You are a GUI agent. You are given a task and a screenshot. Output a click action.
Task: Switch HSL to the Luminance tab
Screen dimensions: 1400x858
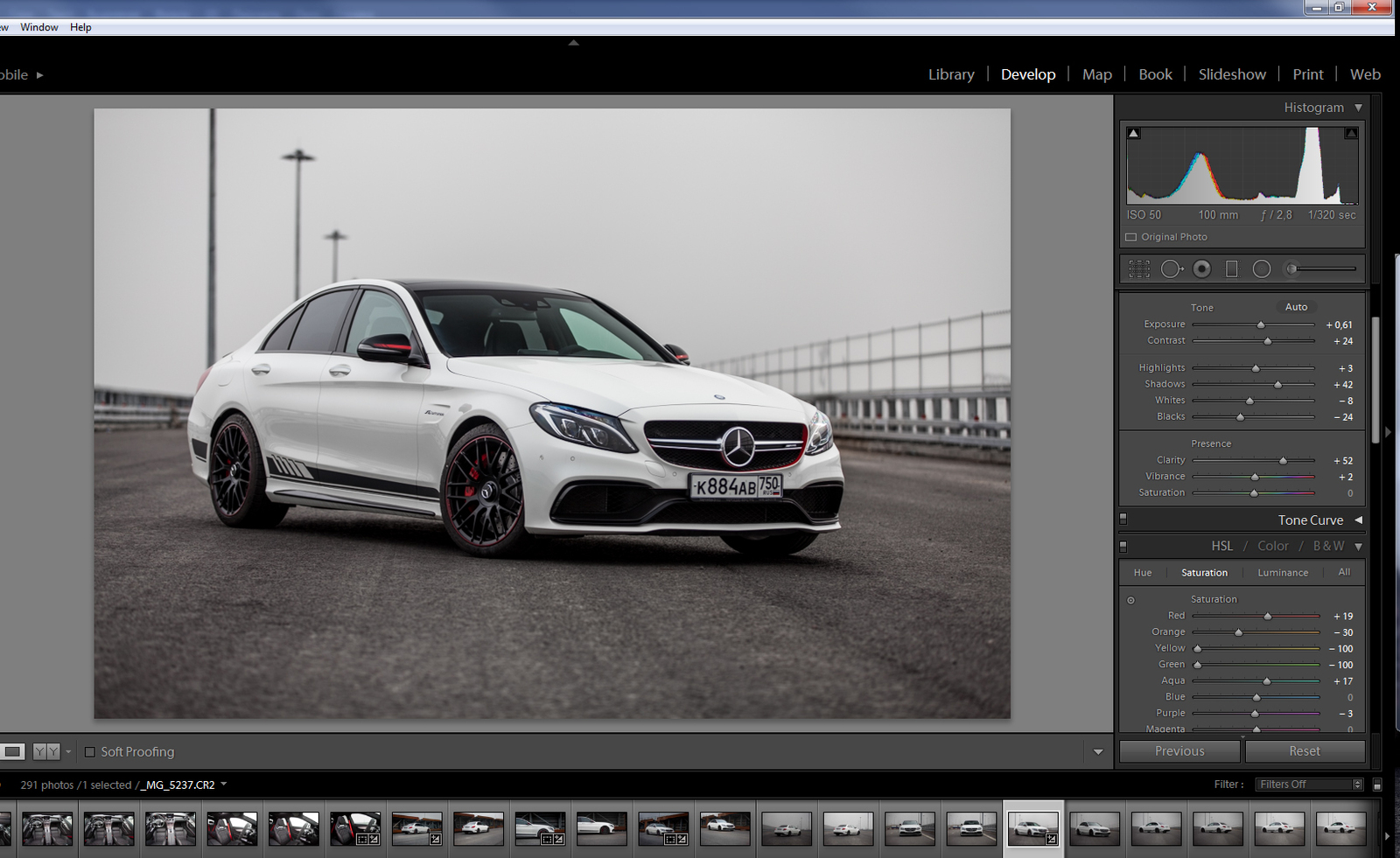1283,573
